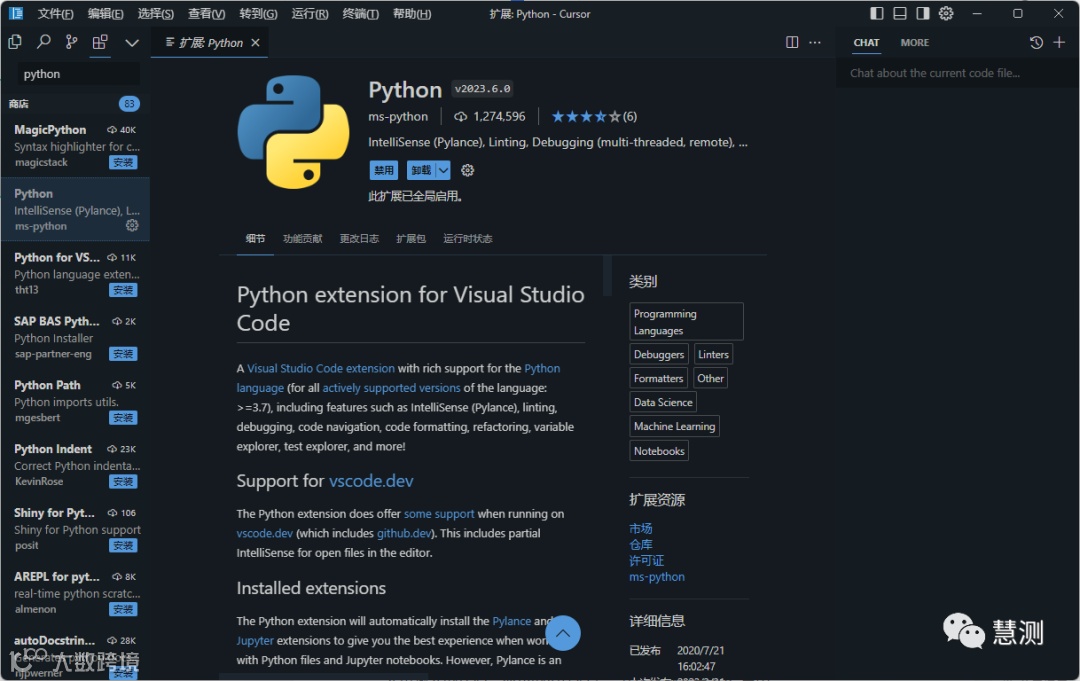Open 市场 marketplace link

click(641, 528)
